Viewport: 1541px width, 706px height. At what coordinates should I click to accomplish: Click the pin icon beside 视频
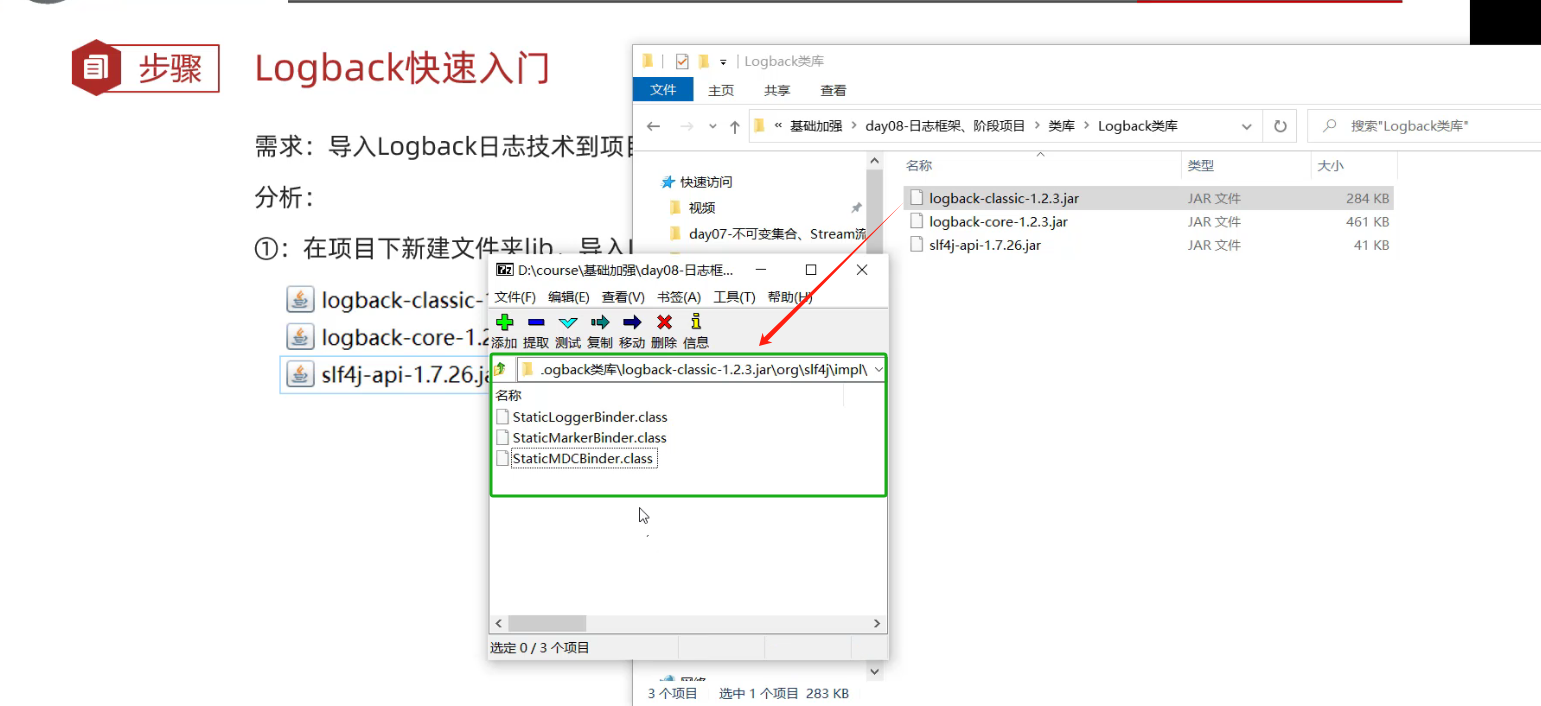pyautogui.click(x=856, y=208)
